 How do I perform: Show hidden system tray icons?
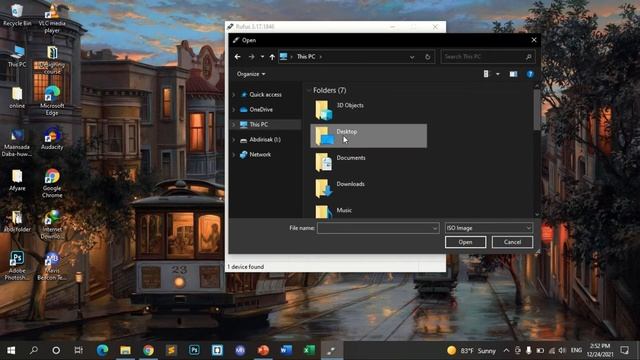[x=506, y=350]
